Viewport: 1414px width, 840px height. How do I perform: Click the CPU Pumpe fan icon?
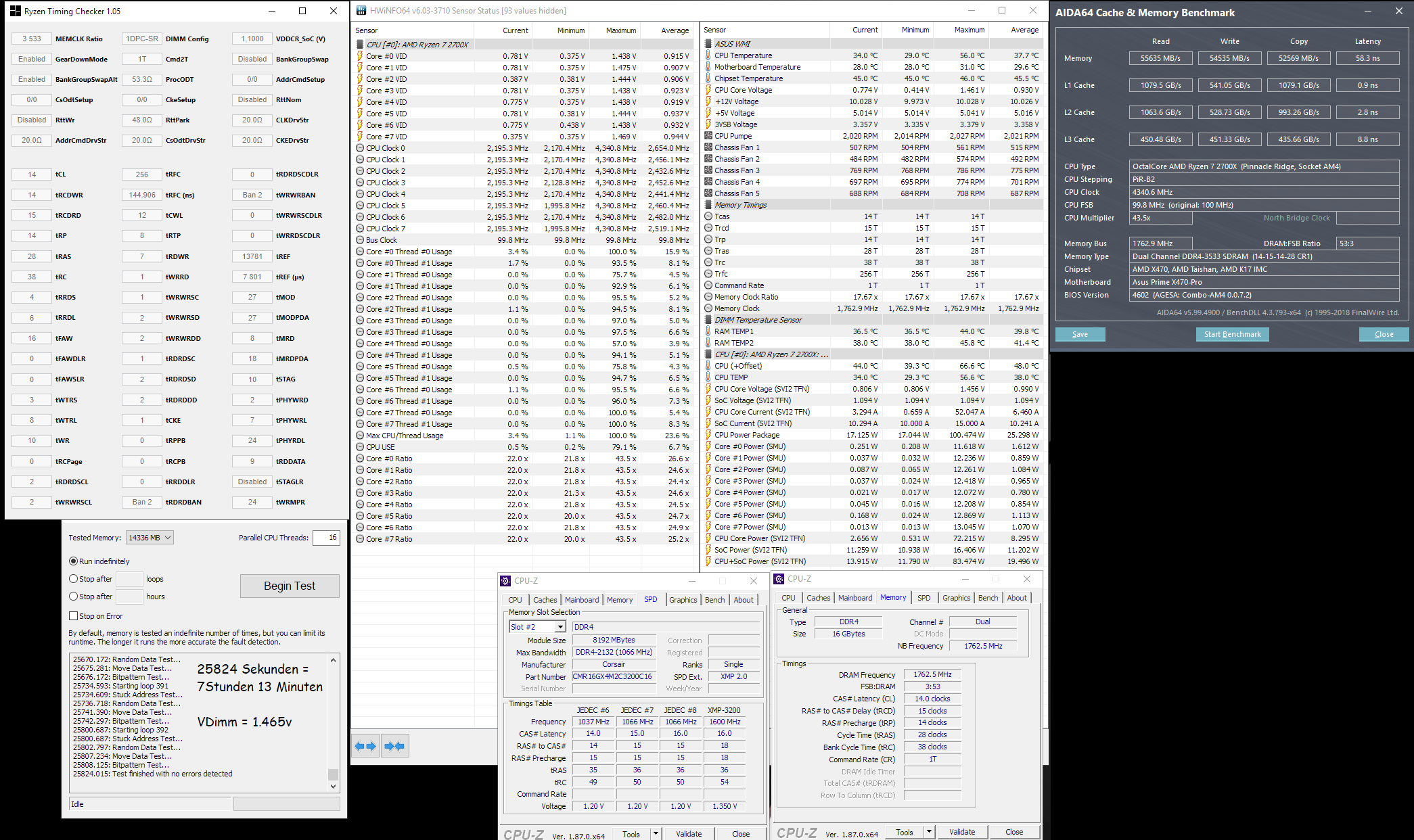point(708,136)
